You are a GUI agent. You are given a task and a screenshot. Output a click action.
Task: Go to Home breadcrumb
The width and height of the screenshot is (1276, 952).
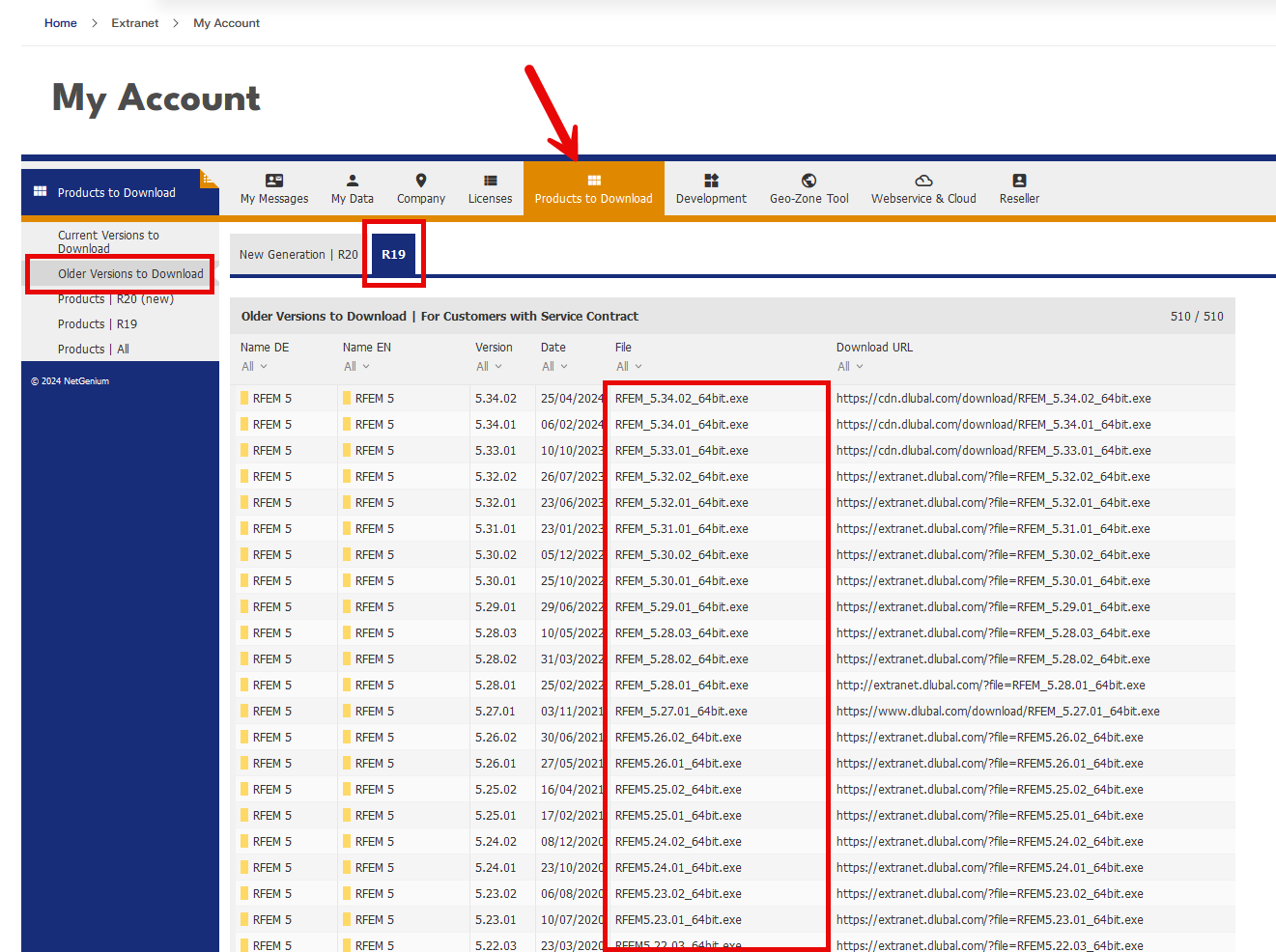coord(61,23)
